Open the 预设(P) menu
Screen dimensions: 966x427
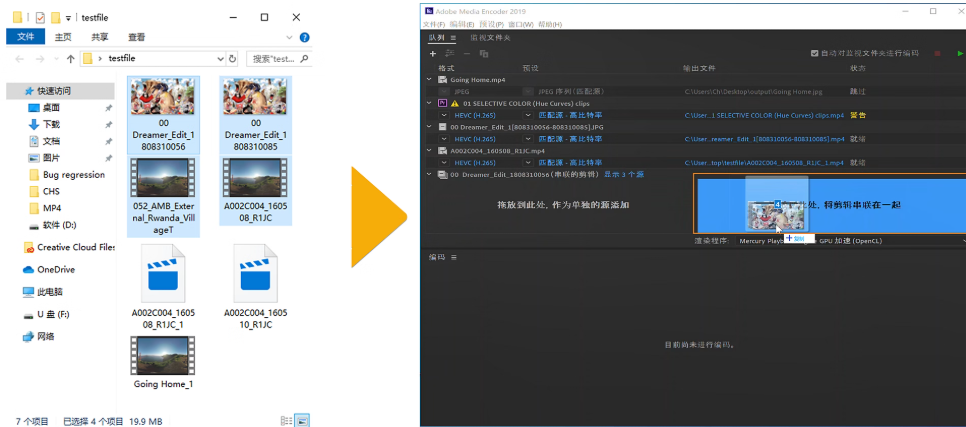click(492, 24)
